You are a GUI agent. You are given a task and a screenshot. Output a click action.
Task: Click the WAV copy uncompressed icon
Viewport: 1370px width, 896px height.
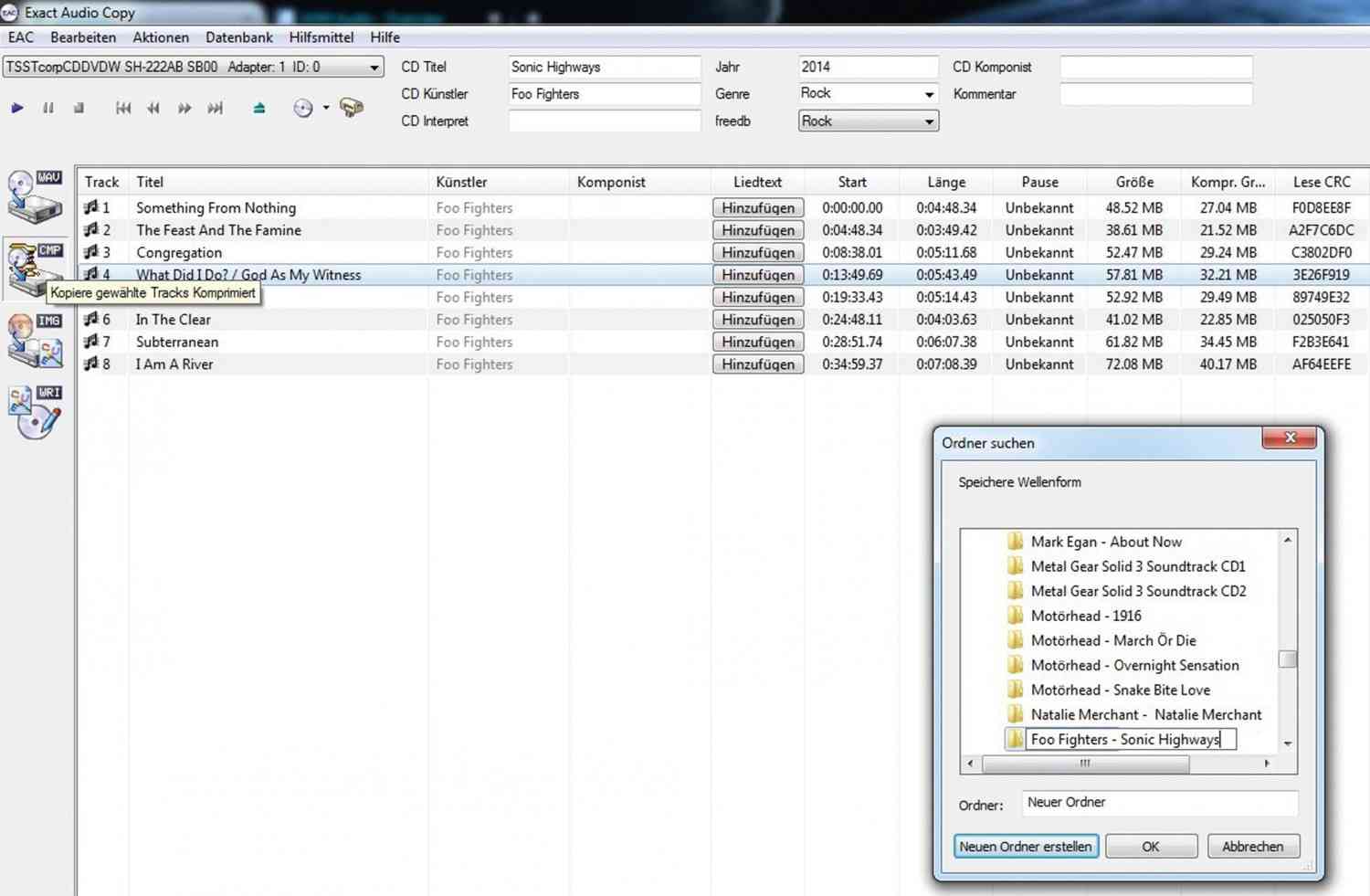click(36, 196)
